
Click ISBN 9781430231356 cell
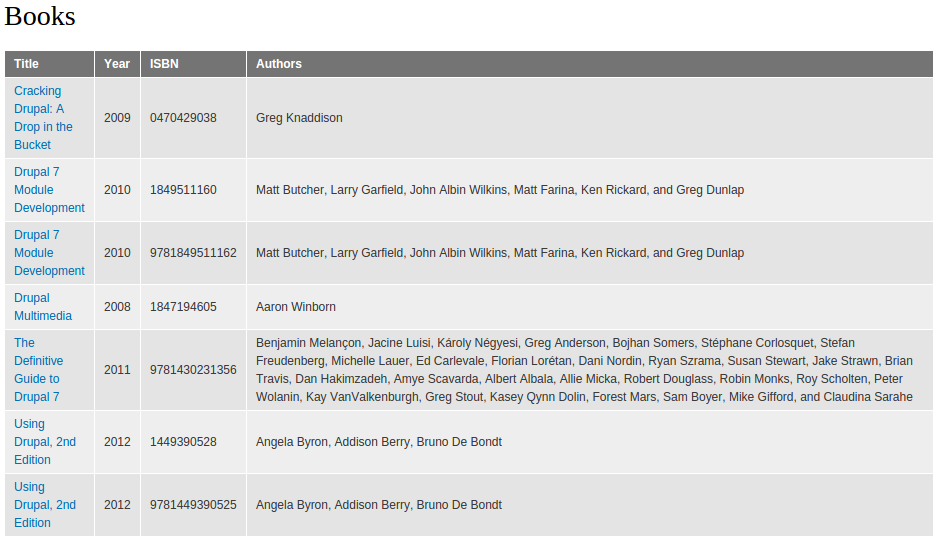click(x=193, y=370)
